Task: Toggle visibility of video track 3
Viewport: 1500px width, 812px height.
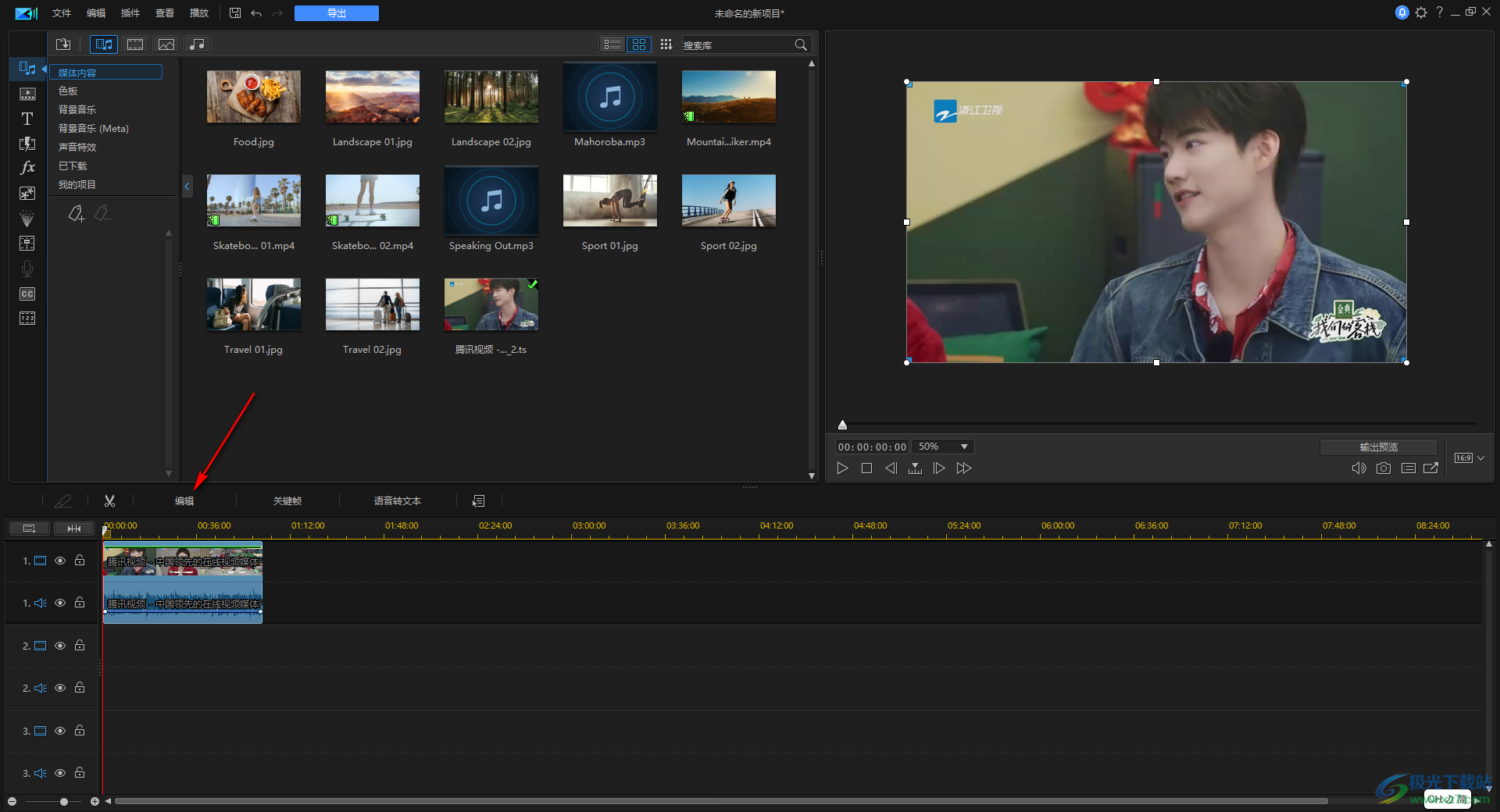Action: click(x=60, y=731)
